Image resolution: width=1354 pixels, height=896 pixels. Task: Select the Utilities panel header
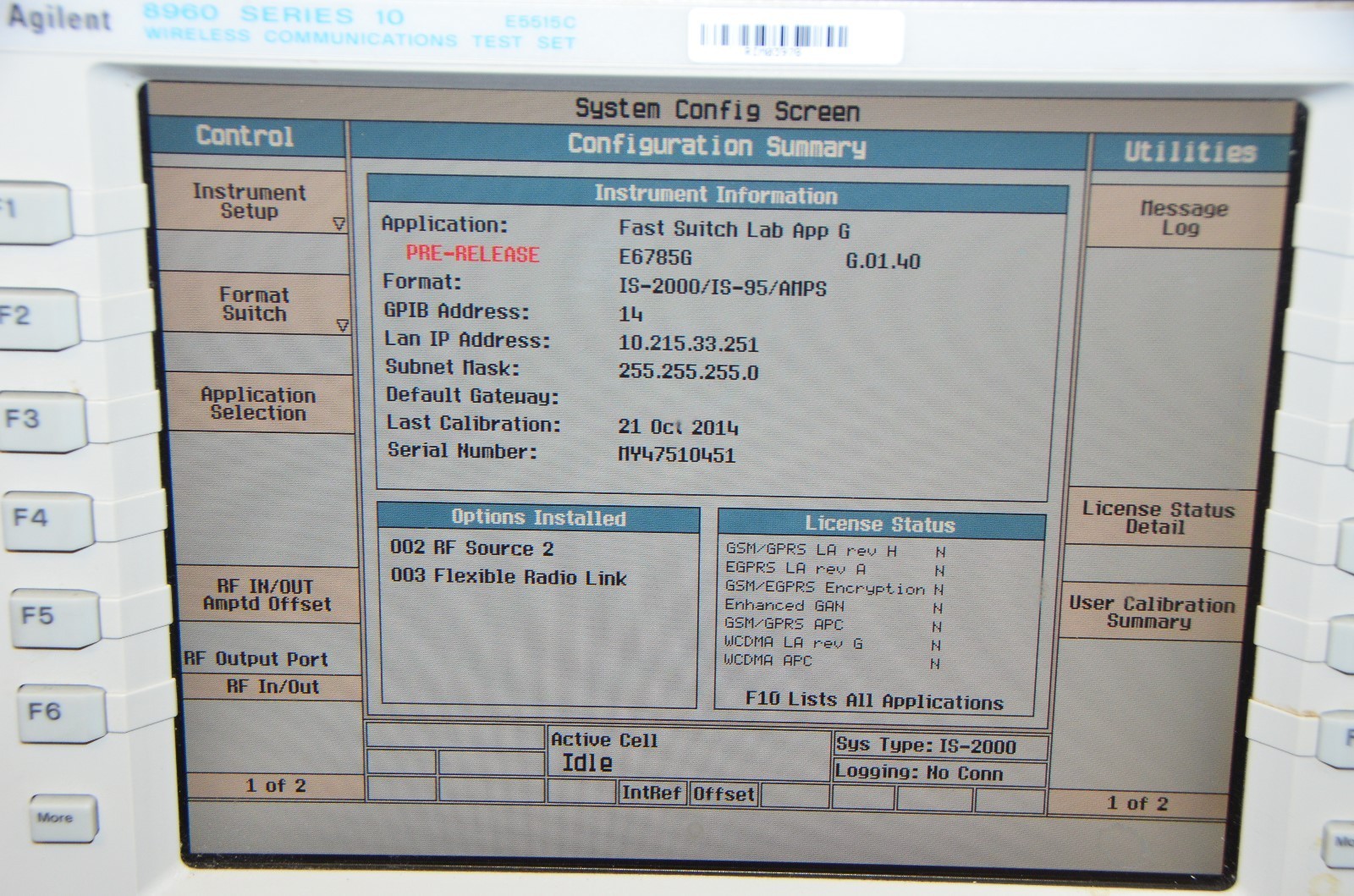click(1189, 152)
